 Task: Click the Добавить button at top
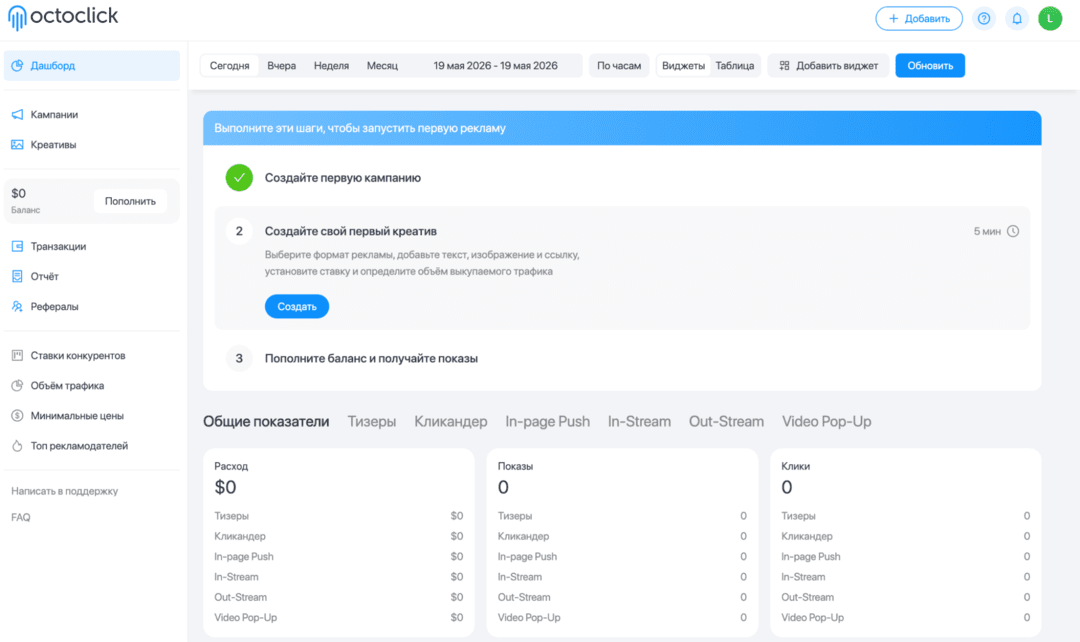(x=919, y=19)
